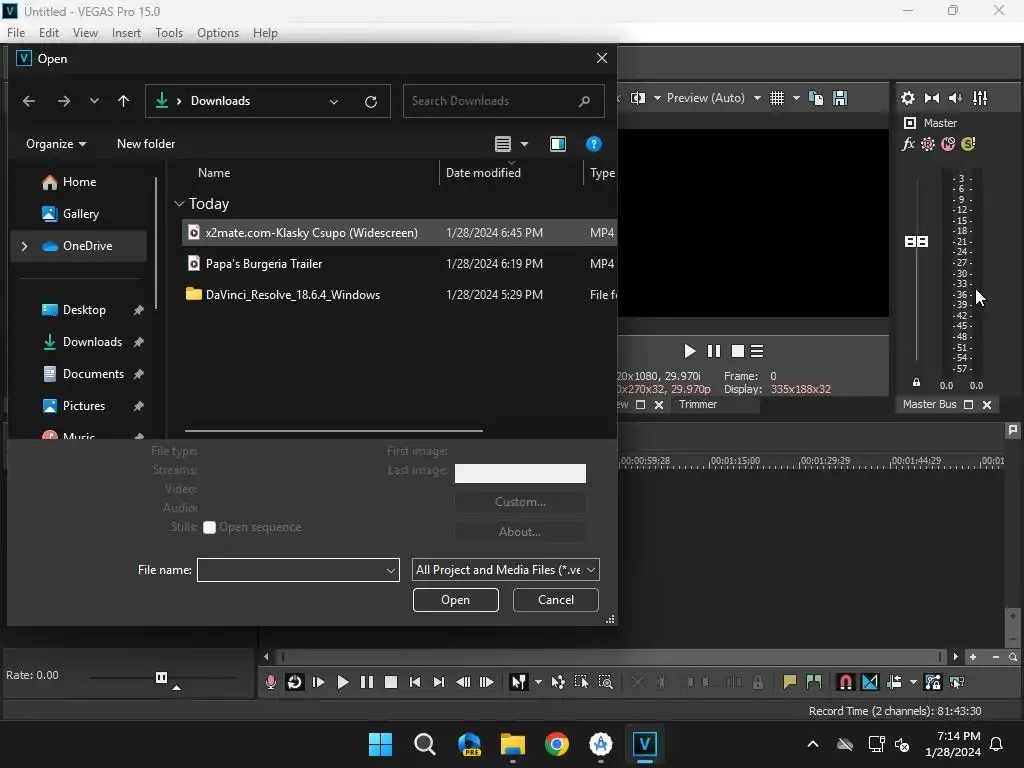
Task: Toggle the Dim Output speaker icon
Action: tap(955, 98)
